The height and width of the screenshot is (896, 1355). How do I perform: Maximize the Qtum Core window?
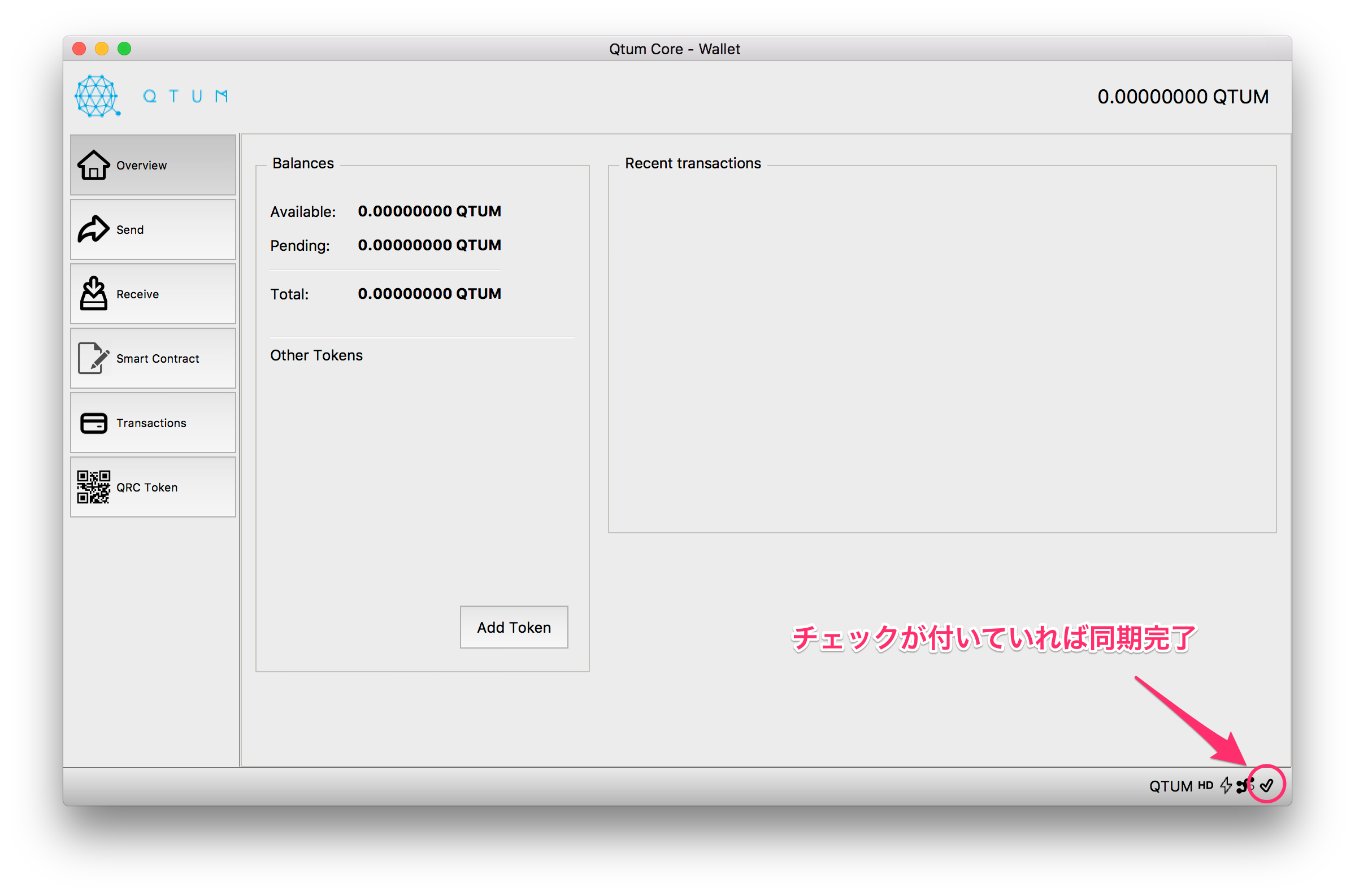tap(124, 49)
